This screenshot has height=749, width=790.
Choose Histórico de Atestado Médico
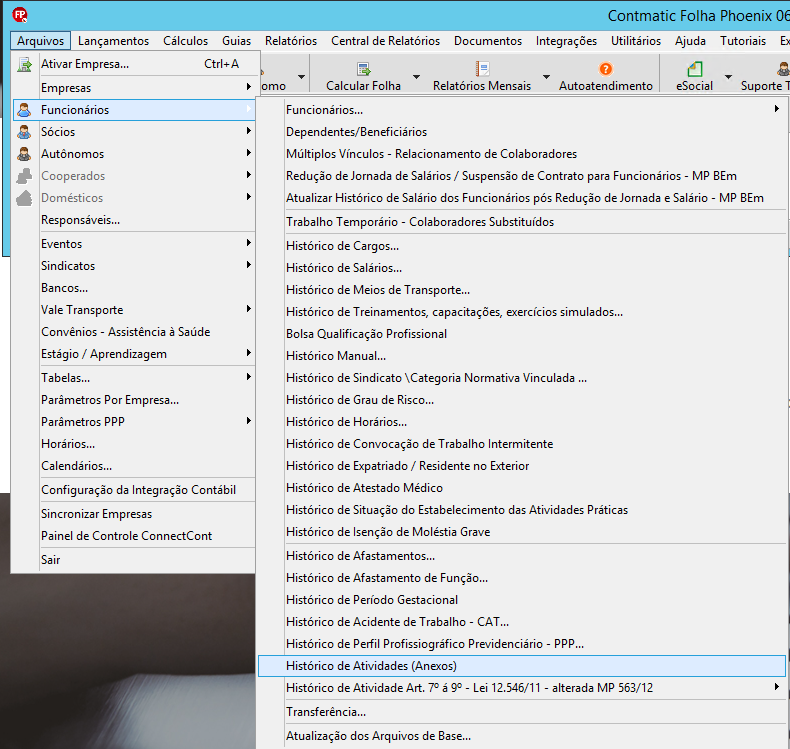pyautogui.click(x=521, y=488)
